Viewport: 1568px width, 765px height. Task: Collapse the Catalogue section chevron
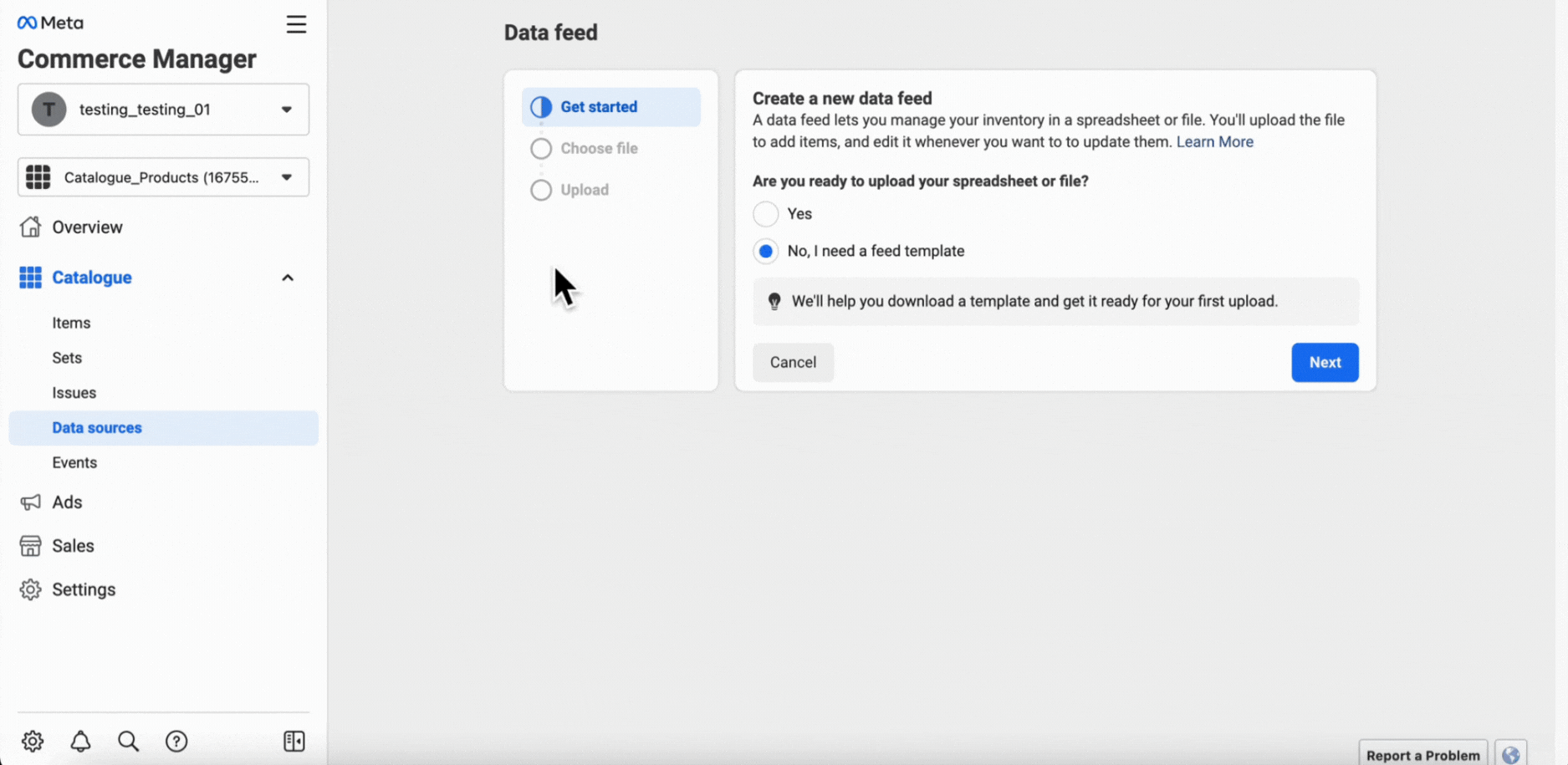[x=288, y=278]
